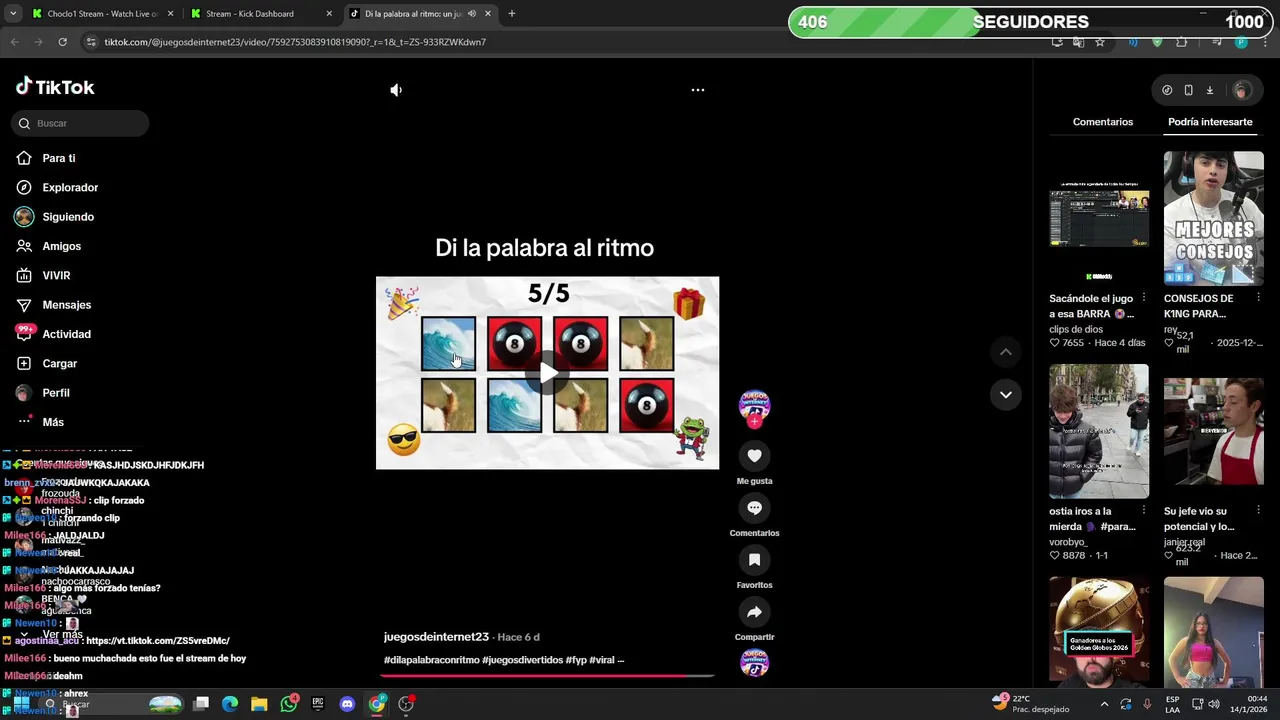Open WhatsApp from the taskbar
1280x720 pixels.
click(289, 704)
